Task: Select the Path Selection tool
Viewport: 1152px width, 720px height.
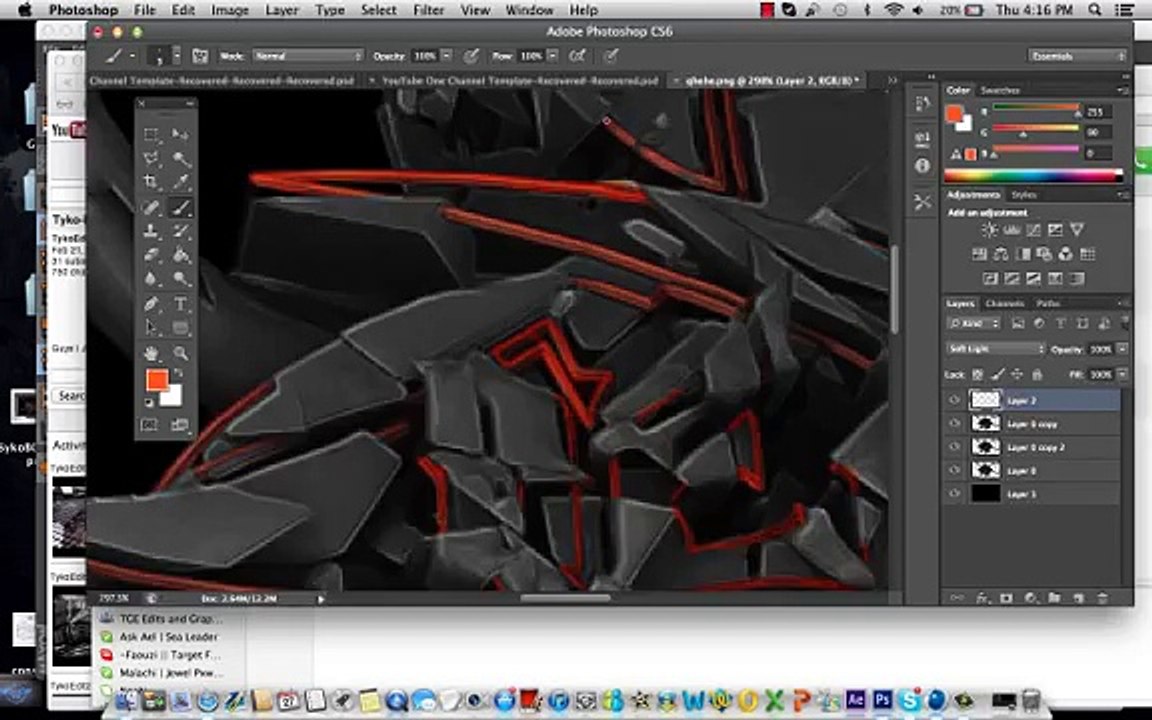Action: (x=151, y=327)
